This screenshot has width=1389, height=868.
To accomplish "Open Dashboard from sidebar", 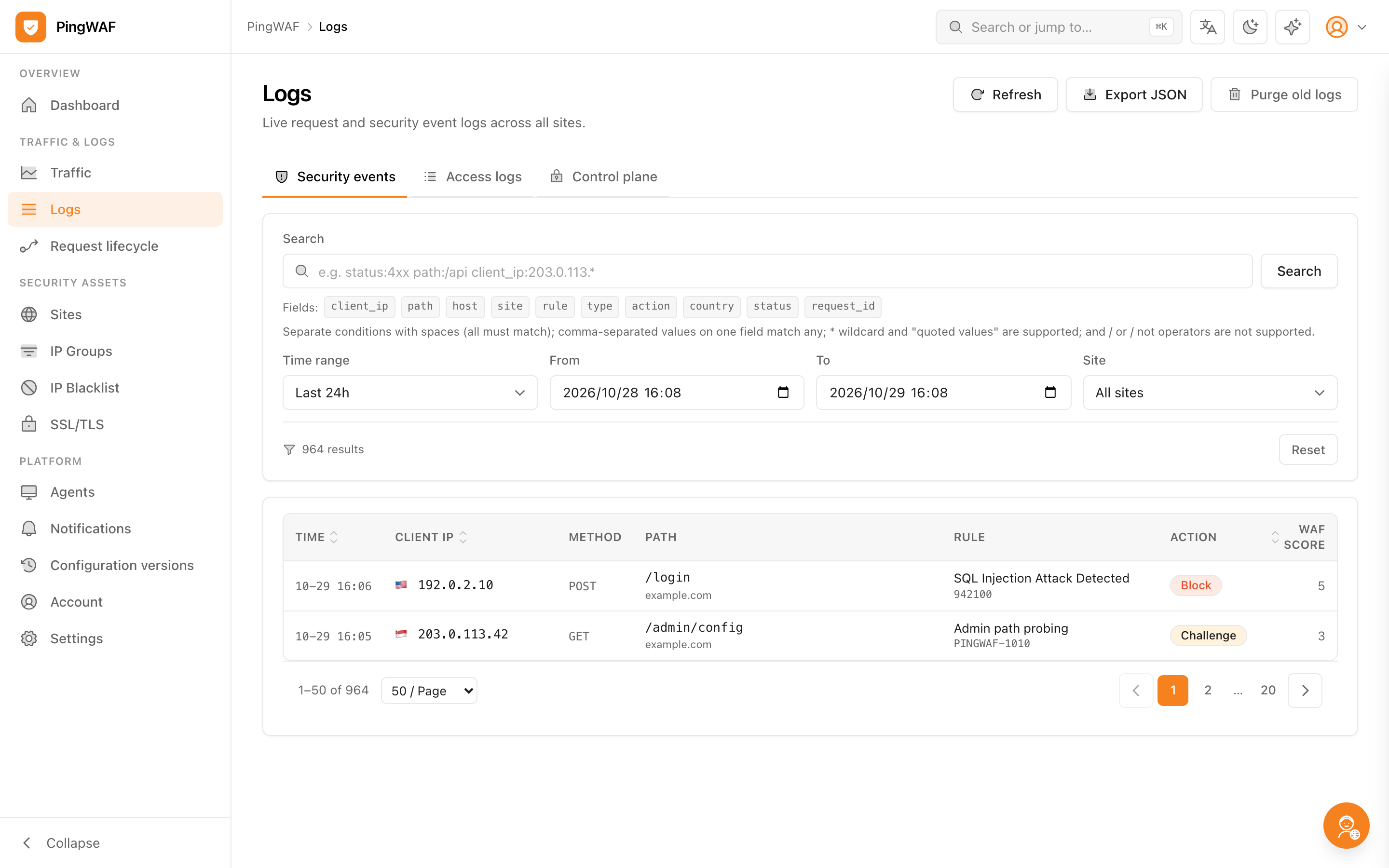I will click(115, 105).
